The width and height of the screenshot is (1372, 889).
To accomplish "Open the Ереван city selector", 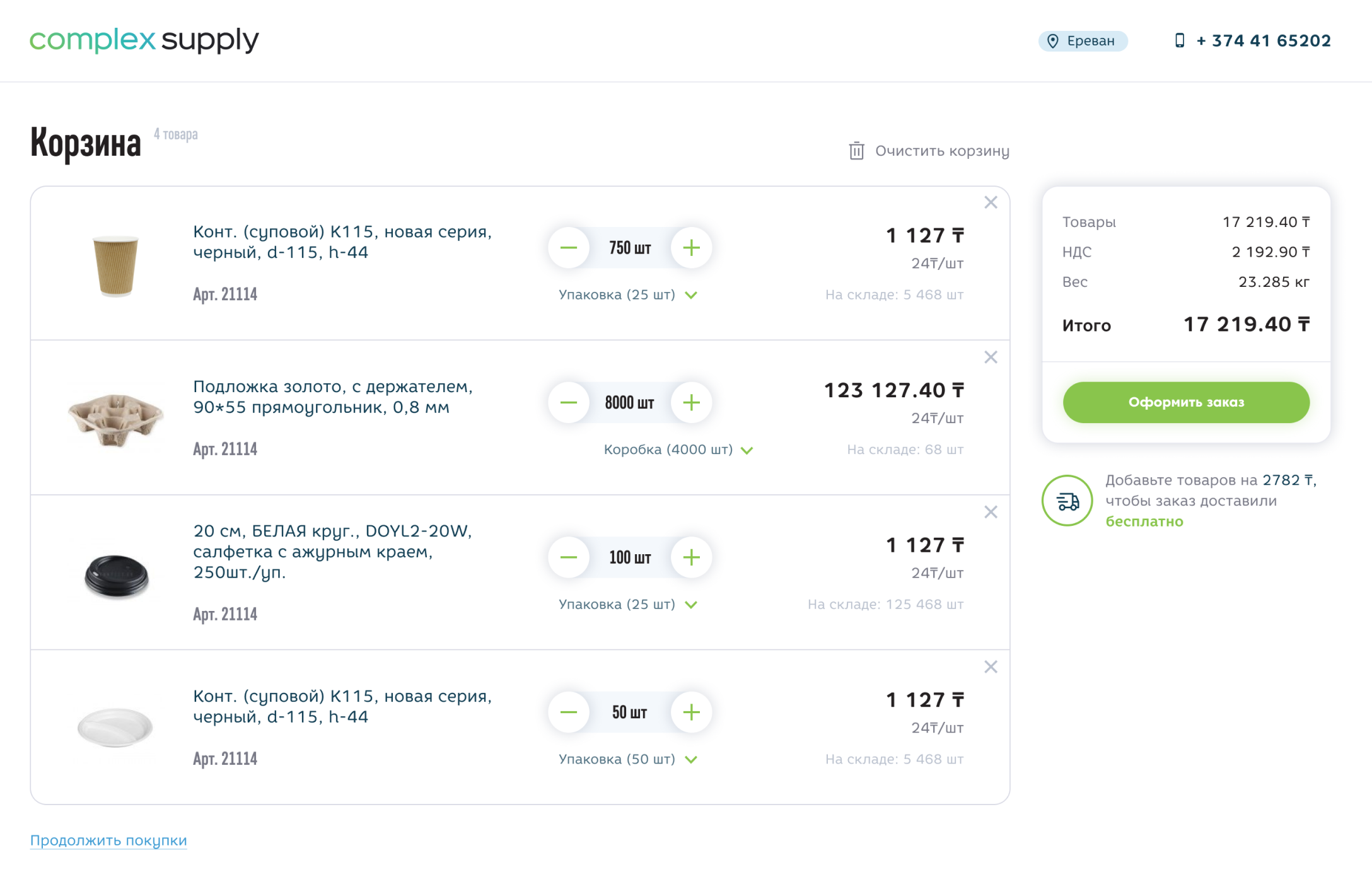I will click(x=1083, y=41).
